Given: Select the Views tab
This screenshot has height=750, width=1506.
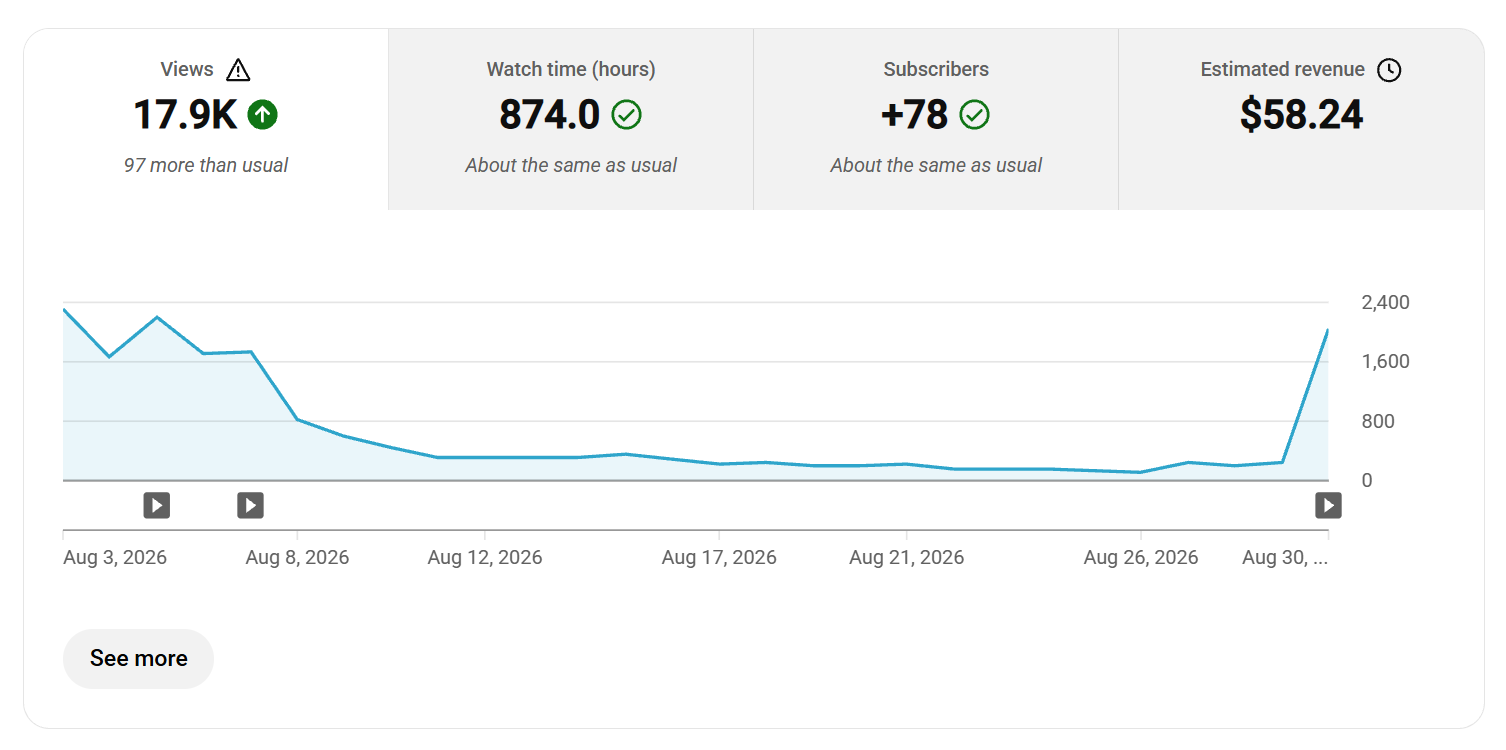Looking at the screenshot, I should click(x=206, y=119).
